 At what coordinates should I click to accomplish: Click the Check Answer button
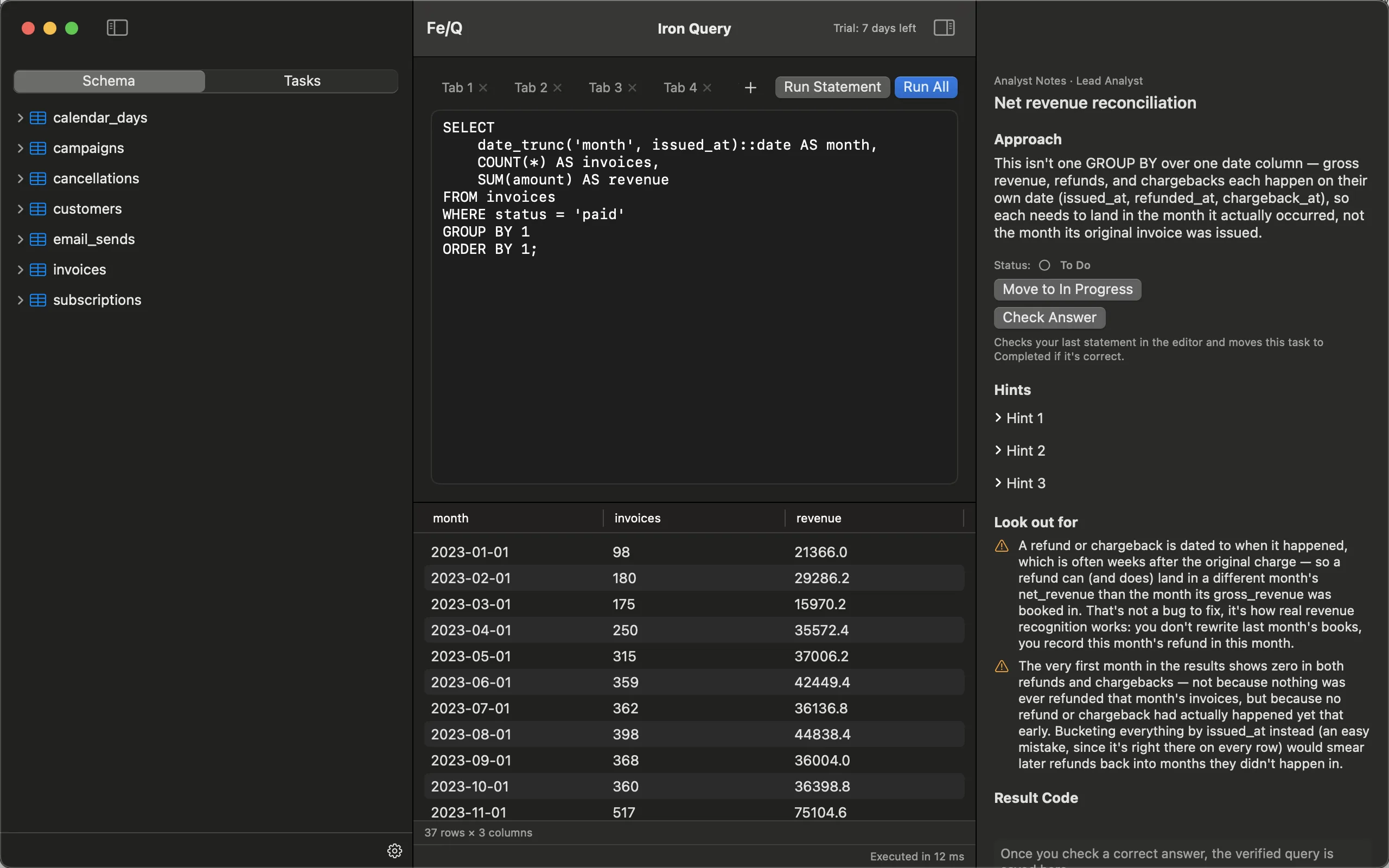pos(1049,317)
